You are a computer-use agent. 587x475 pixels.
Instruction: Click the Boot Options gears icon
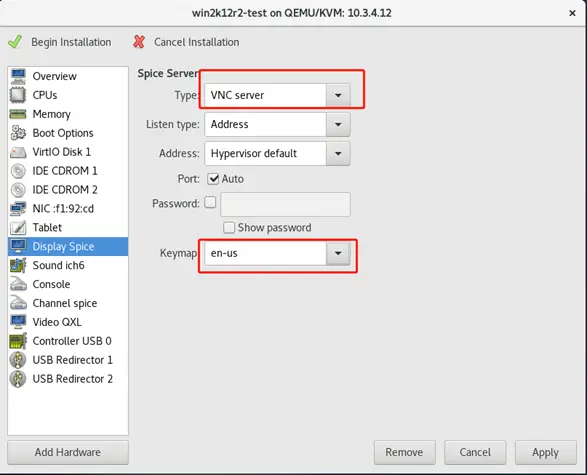pos(18,133)
